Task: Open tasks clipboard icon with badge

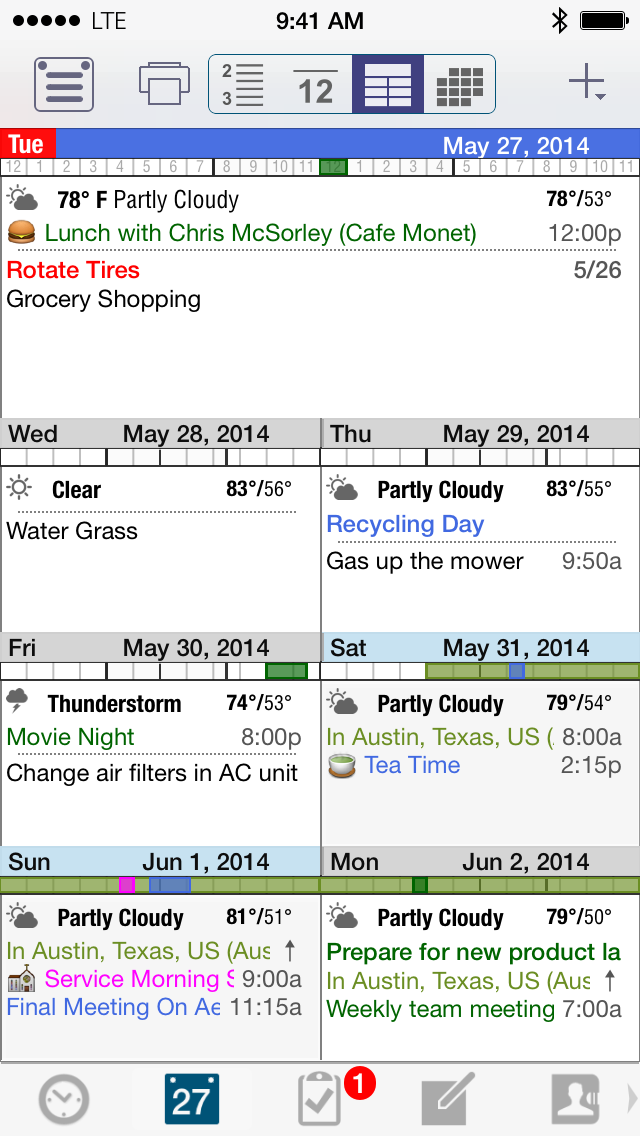Action: coord(322,1100)
